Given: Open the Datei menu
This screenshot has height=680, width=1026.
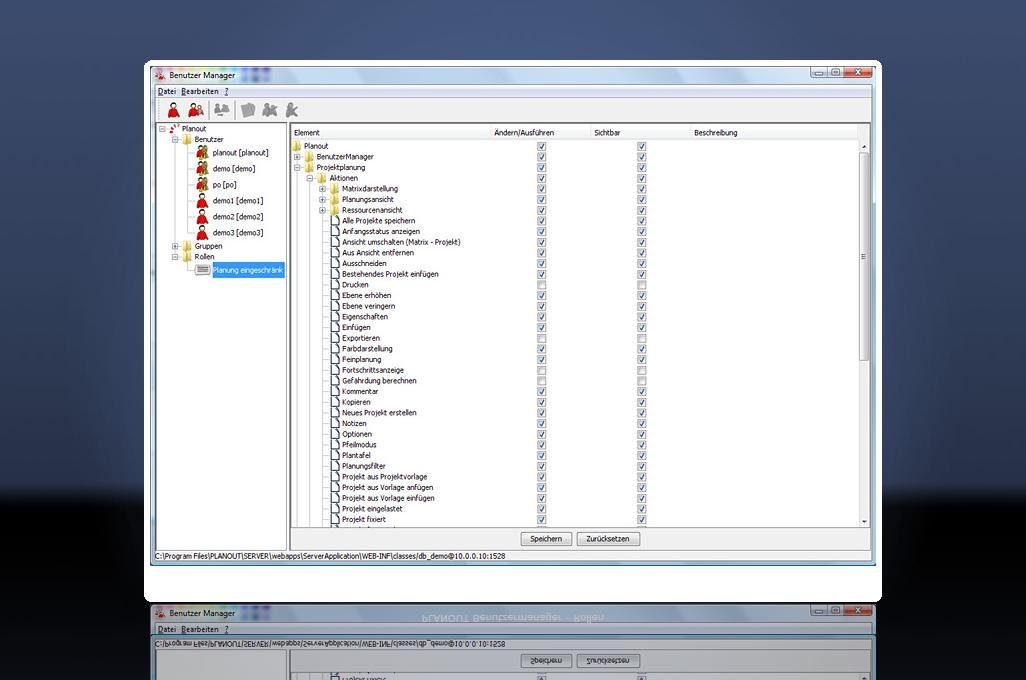Looking at the screenshot, I should [x=166, y=91].
